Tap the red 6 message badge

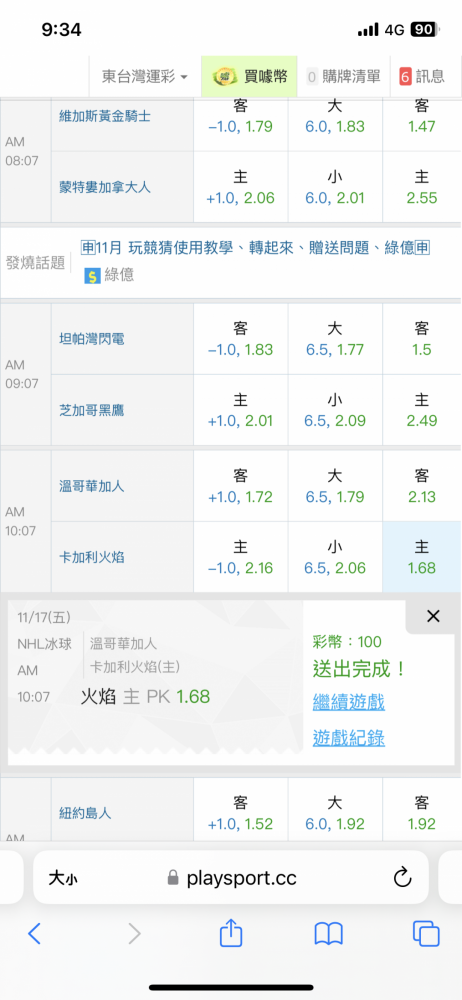[x=405, y=77]
